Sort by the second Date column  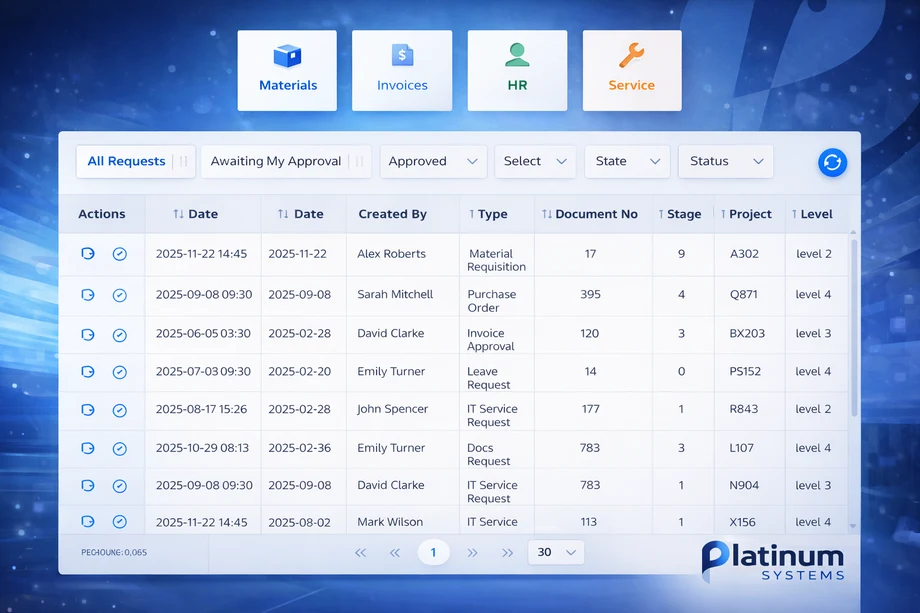[x=300, y=214]
